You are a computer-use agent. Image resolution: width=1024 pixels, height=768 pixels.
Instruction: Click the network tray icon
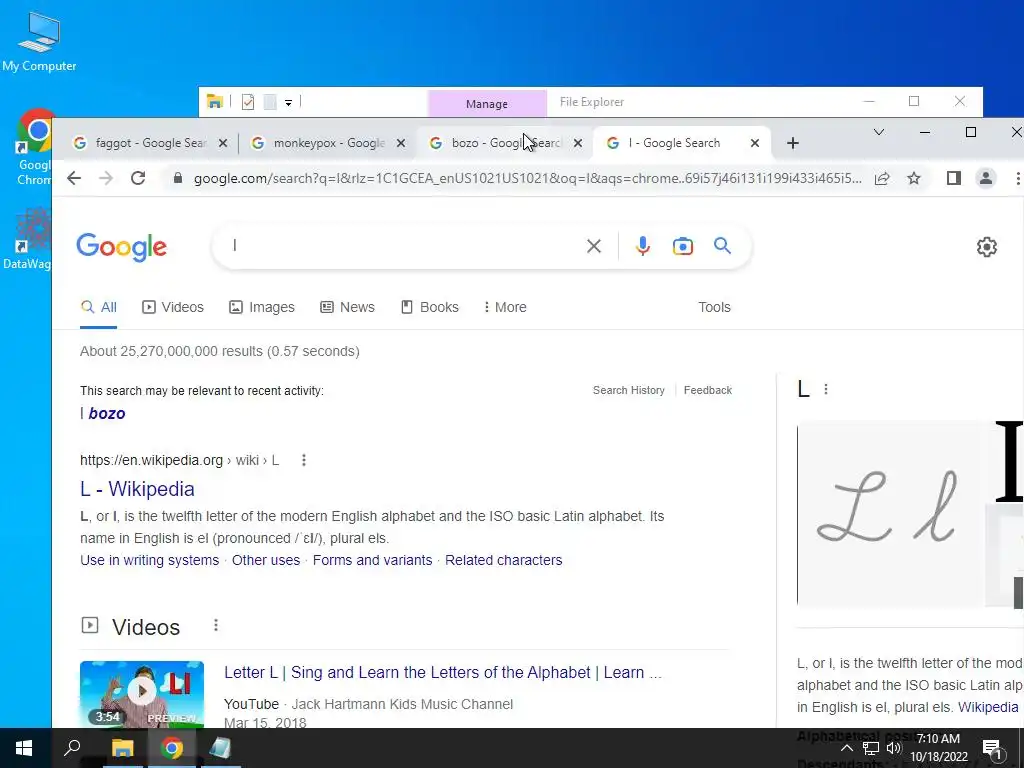[871, 748]
